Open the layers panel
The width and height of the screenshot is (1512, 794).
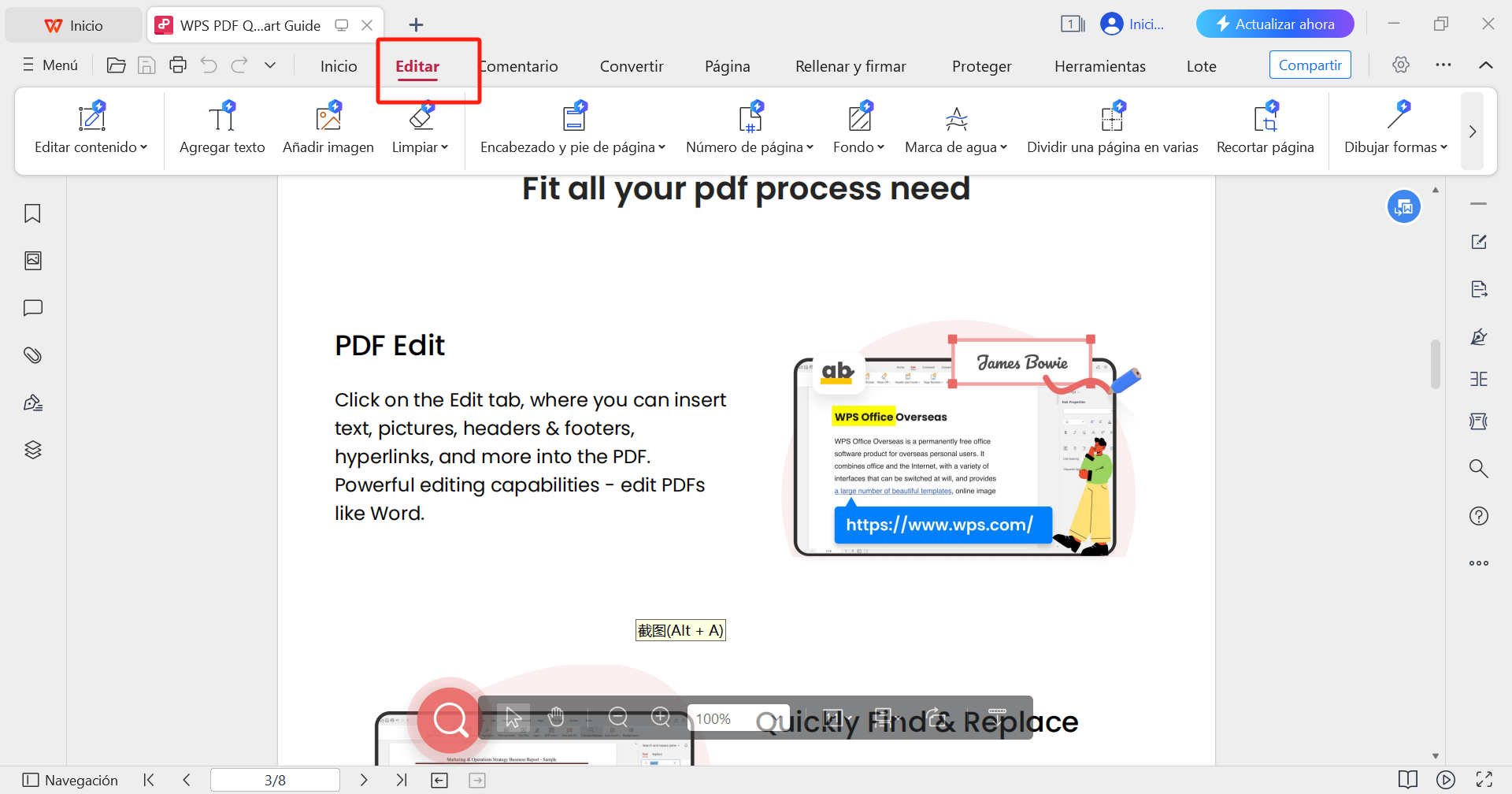point(32,450)
